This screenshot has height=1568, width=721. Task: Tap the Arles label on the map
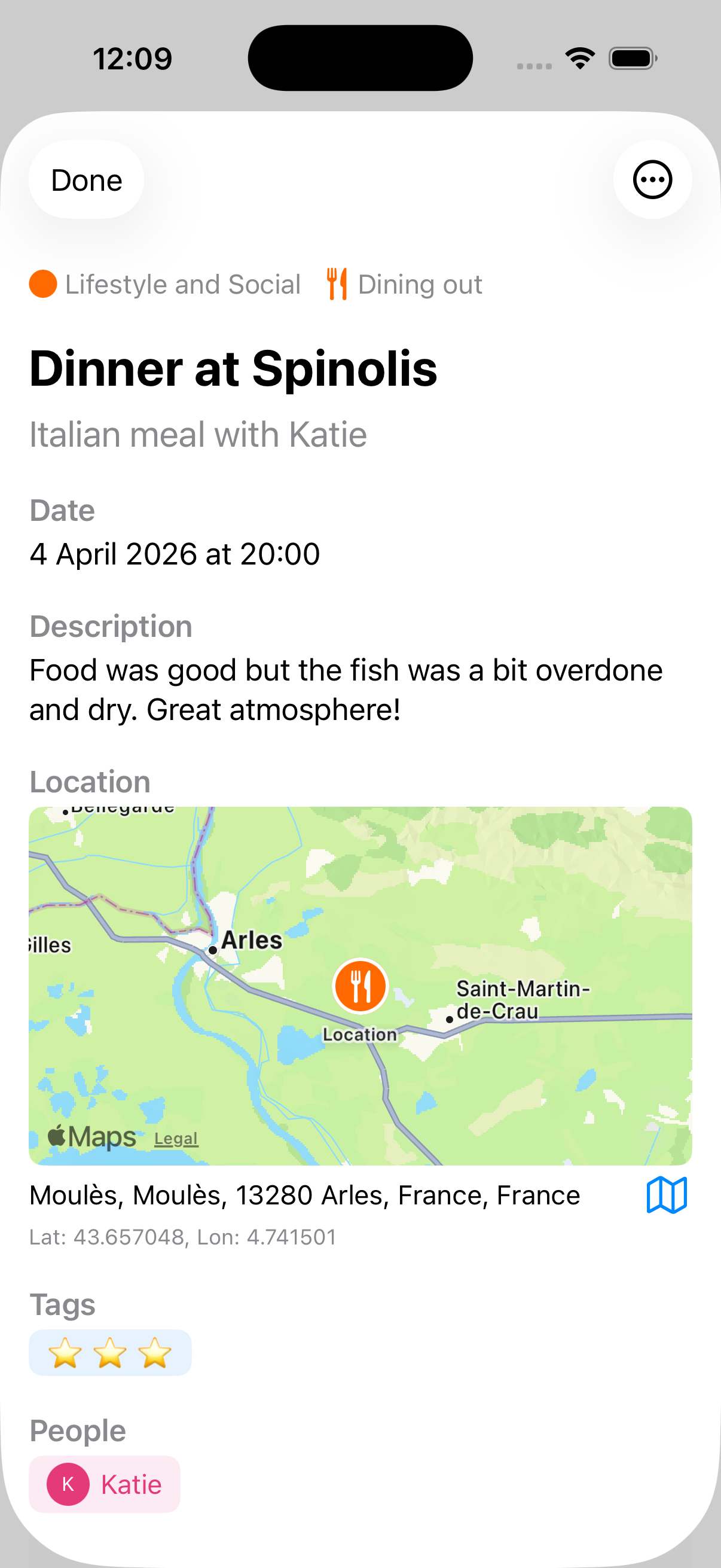251,941
